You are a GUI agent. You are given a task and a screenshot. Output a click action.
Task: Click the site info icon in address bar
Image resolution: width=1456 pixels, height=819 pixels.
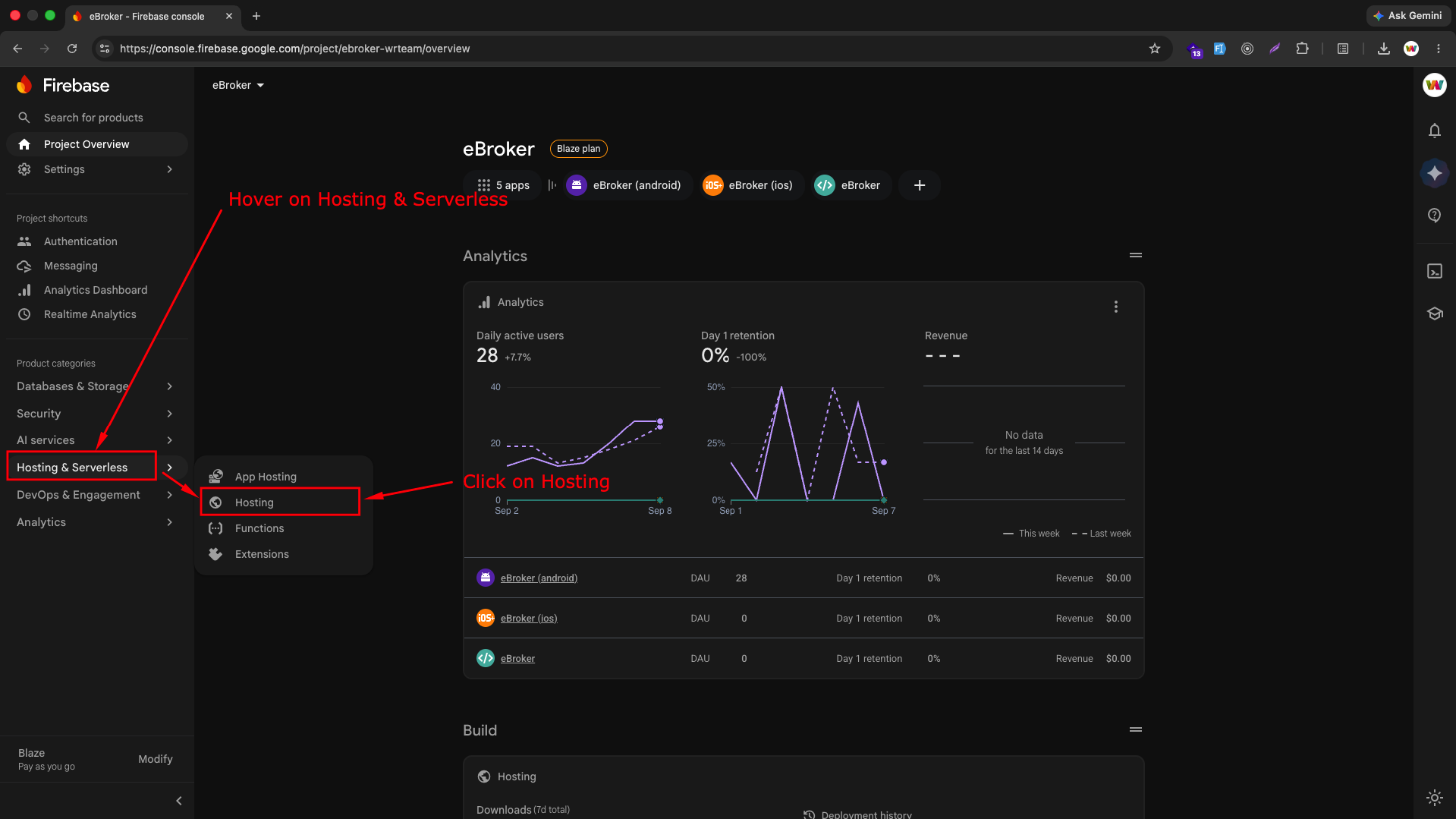[x=105, y=49]
